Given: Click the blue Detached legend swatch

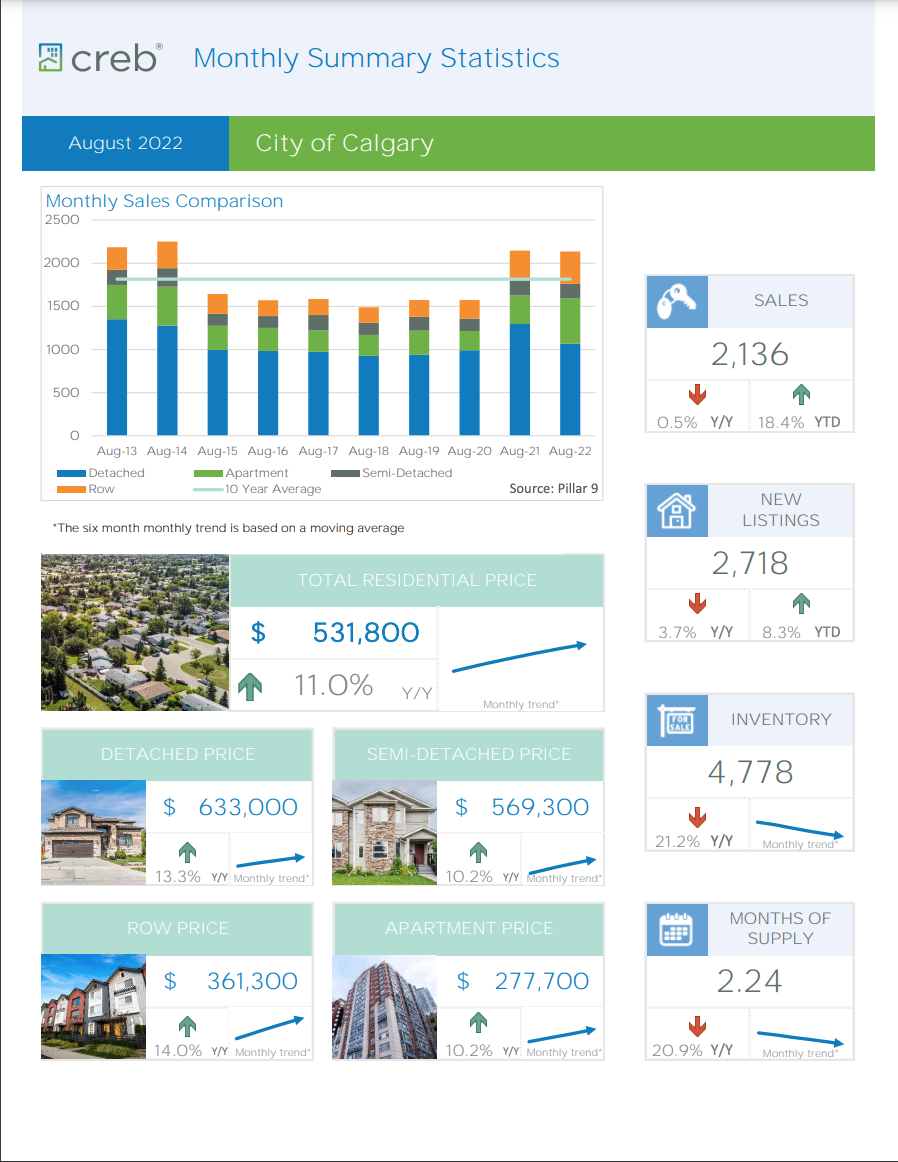Looking at the screenshot, I should click(70, 473).
